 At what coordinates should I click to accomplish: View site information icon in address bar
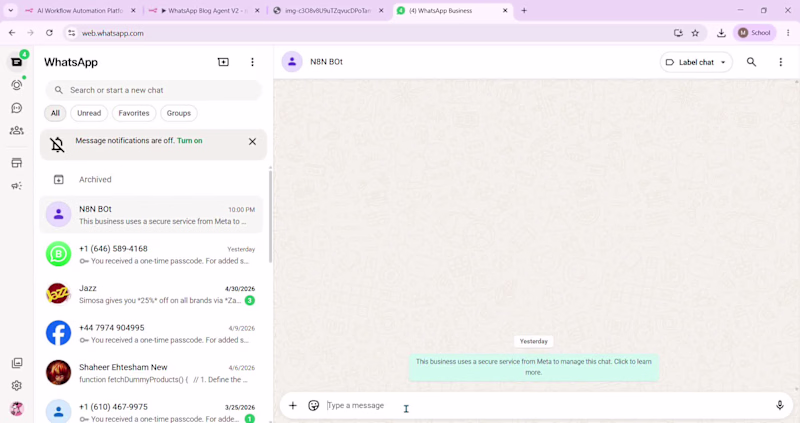pyautogui.click(x=71, y=33)
